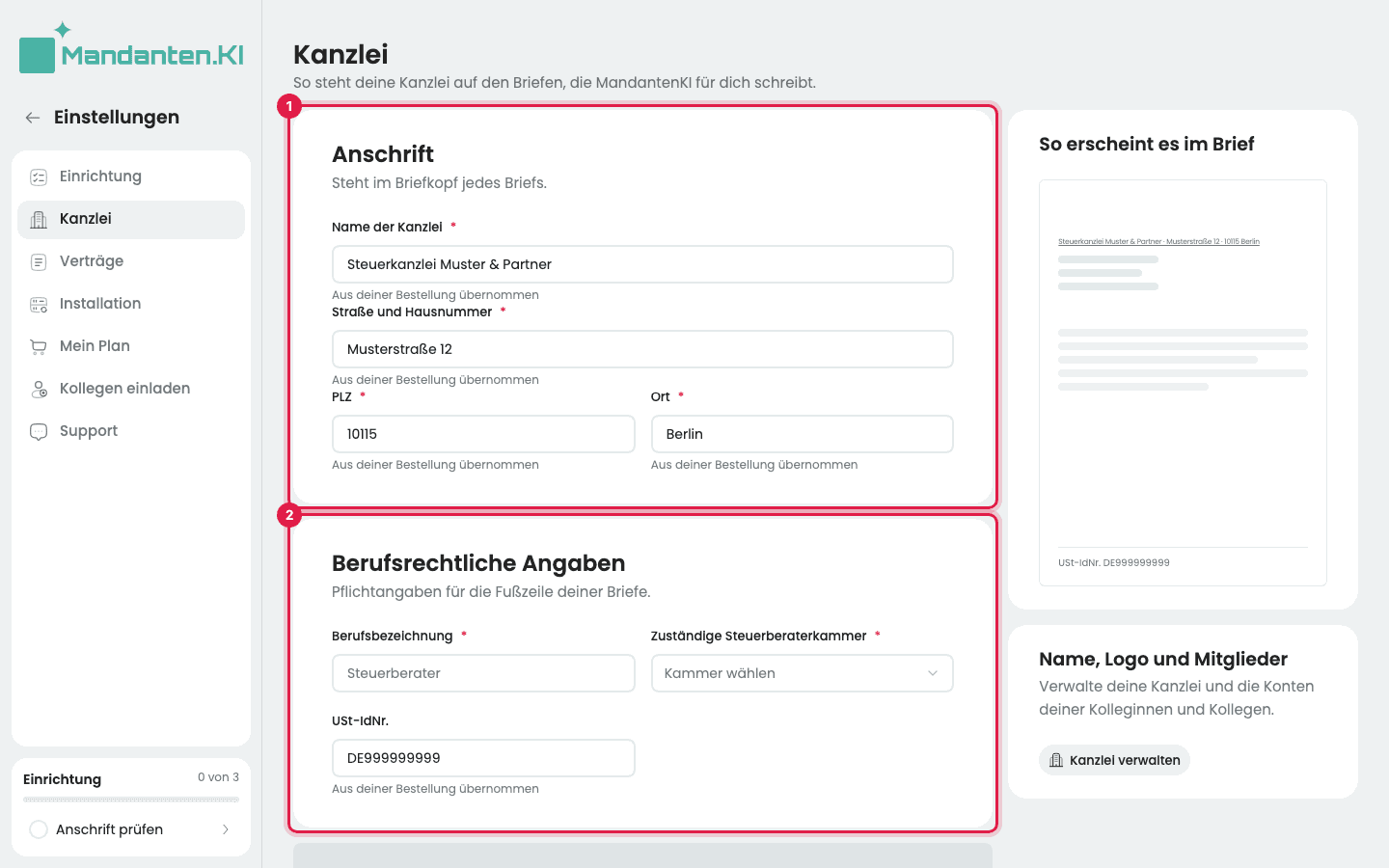Viewport: 1389px width, 868px height.
Task: Click the Einstellungen heading text
Action: coord(117,118)
